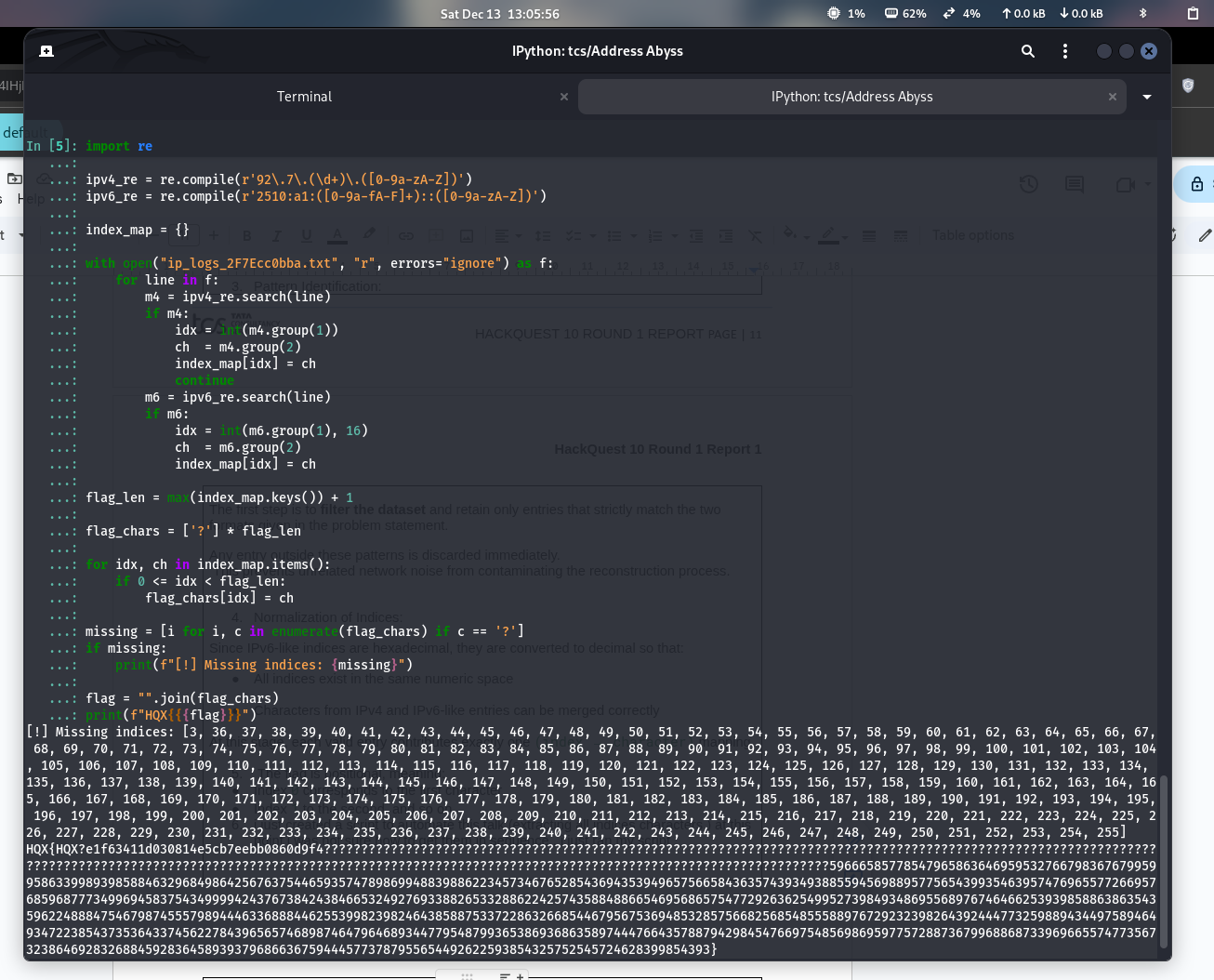Click the 'flag = "".join(flag_chars)' line

tap(182, 698)
